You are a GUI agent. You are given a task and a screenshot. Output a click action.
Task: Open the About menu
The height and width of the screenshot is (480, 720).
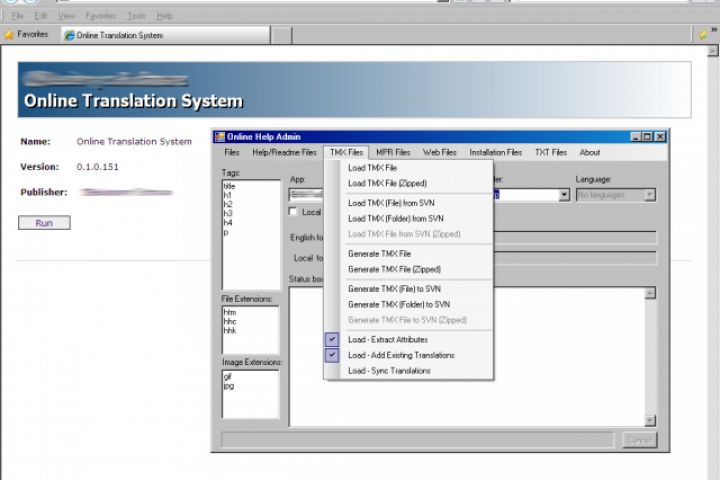[x=590, y=152]
